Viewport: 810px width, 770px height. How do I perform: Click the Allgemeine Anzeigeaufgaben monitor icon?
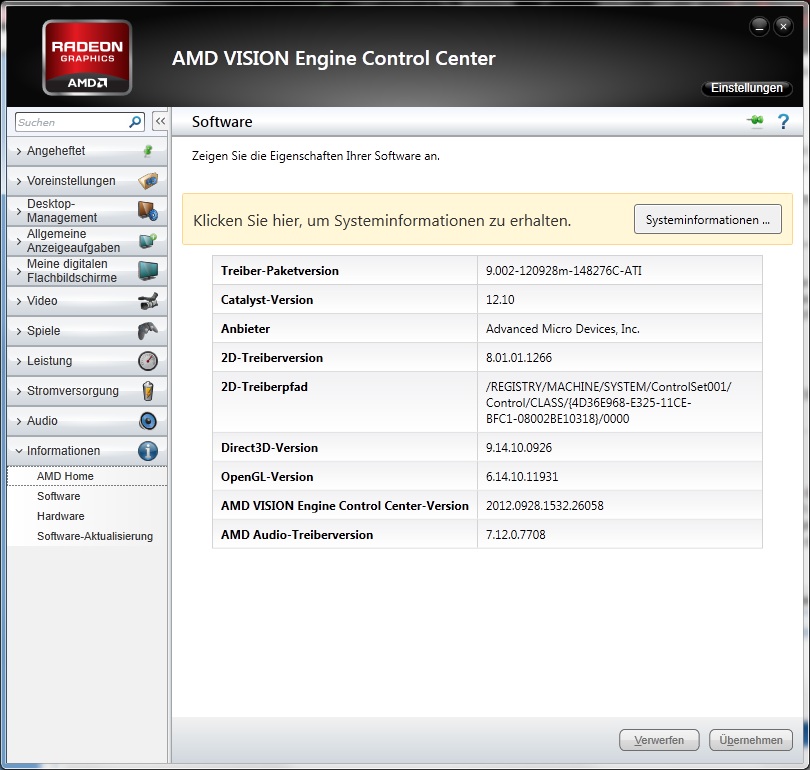[x=148, y=241]
